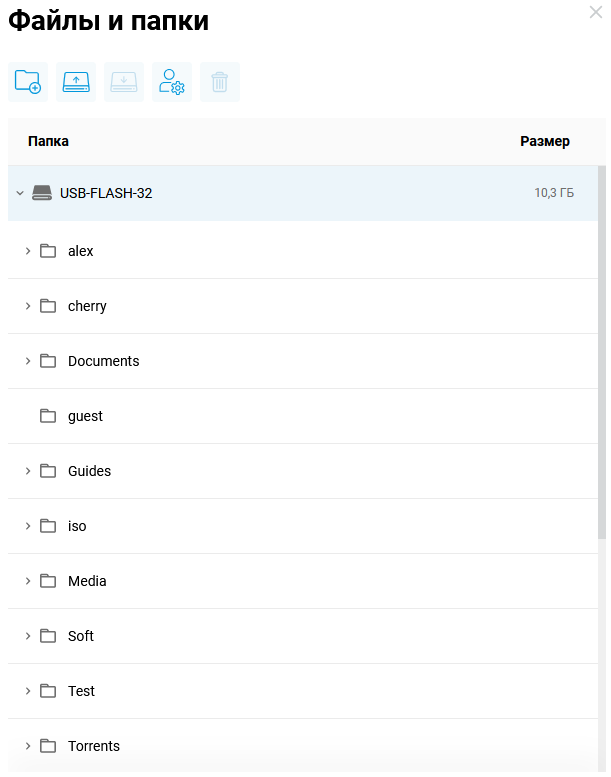The height and width of the screenshot is (777, 611).
Task: Click the USB-FLASH-32 drive icon
Action: tap(41, 193)
